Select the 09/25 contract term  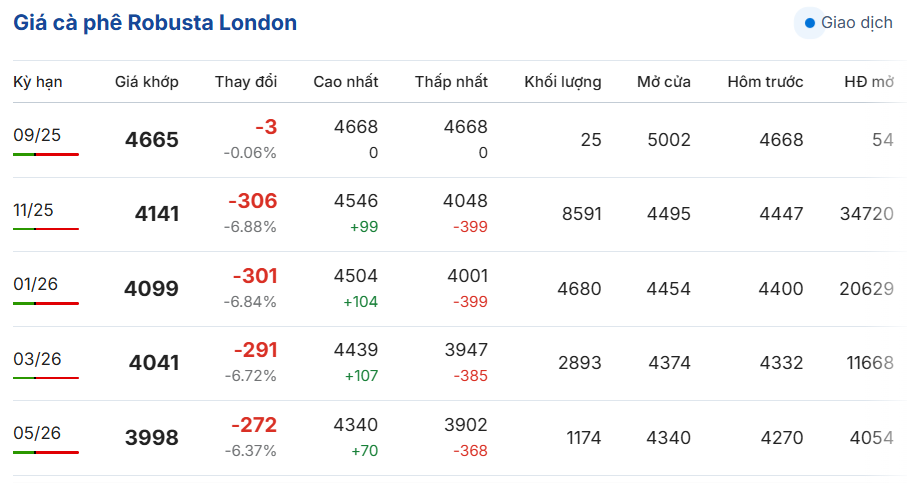point(37,136)
